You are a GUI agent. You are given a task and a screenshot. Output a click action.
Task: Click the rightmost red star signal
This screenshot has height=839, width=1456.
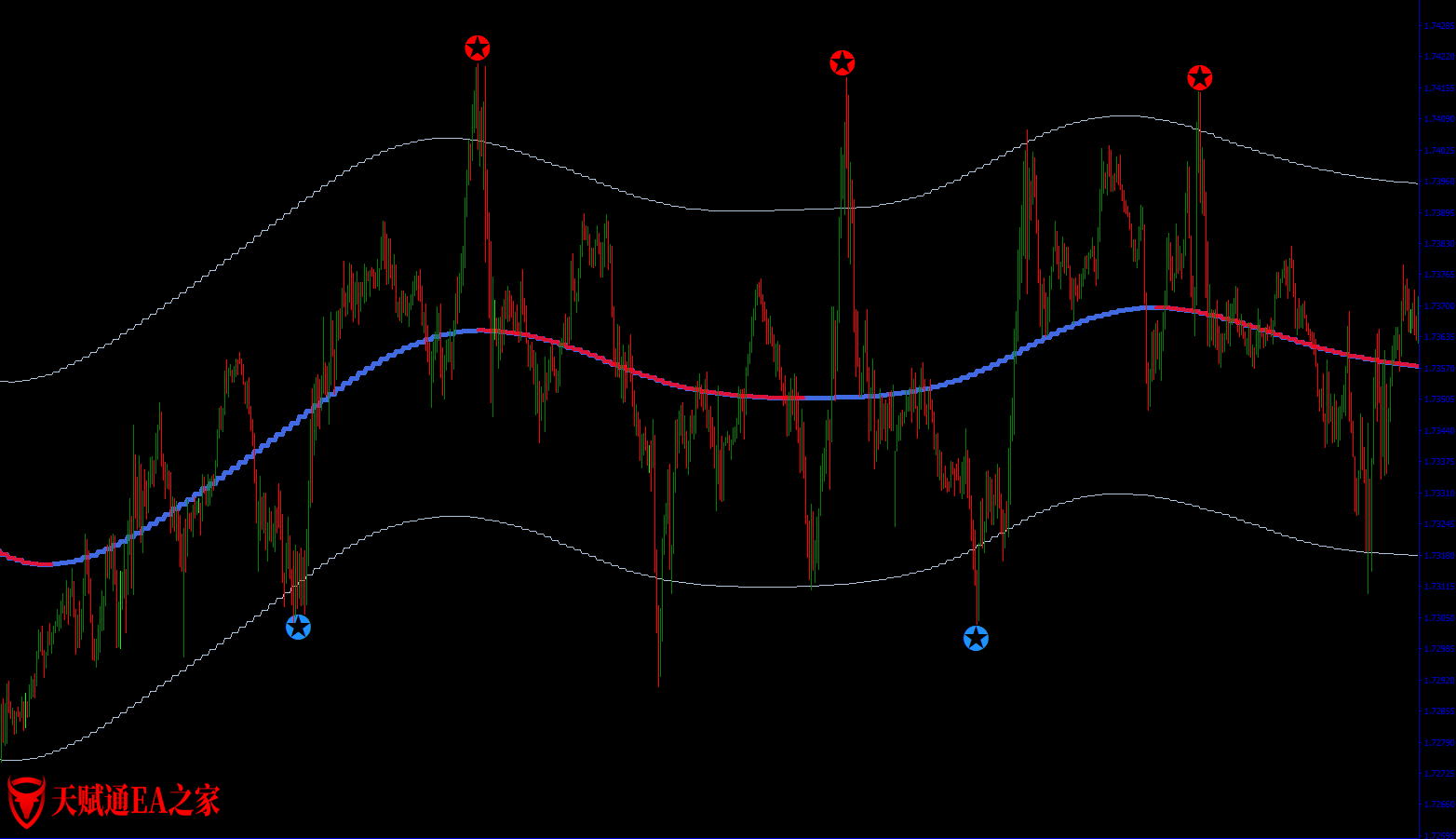click(1200, 78)
